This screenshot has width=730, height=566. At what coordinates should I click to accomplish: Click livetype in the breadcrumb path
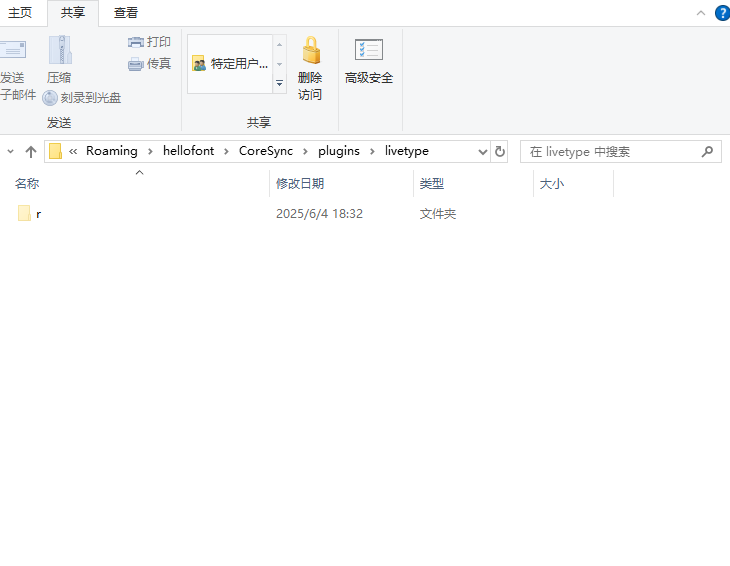[406, 151]
